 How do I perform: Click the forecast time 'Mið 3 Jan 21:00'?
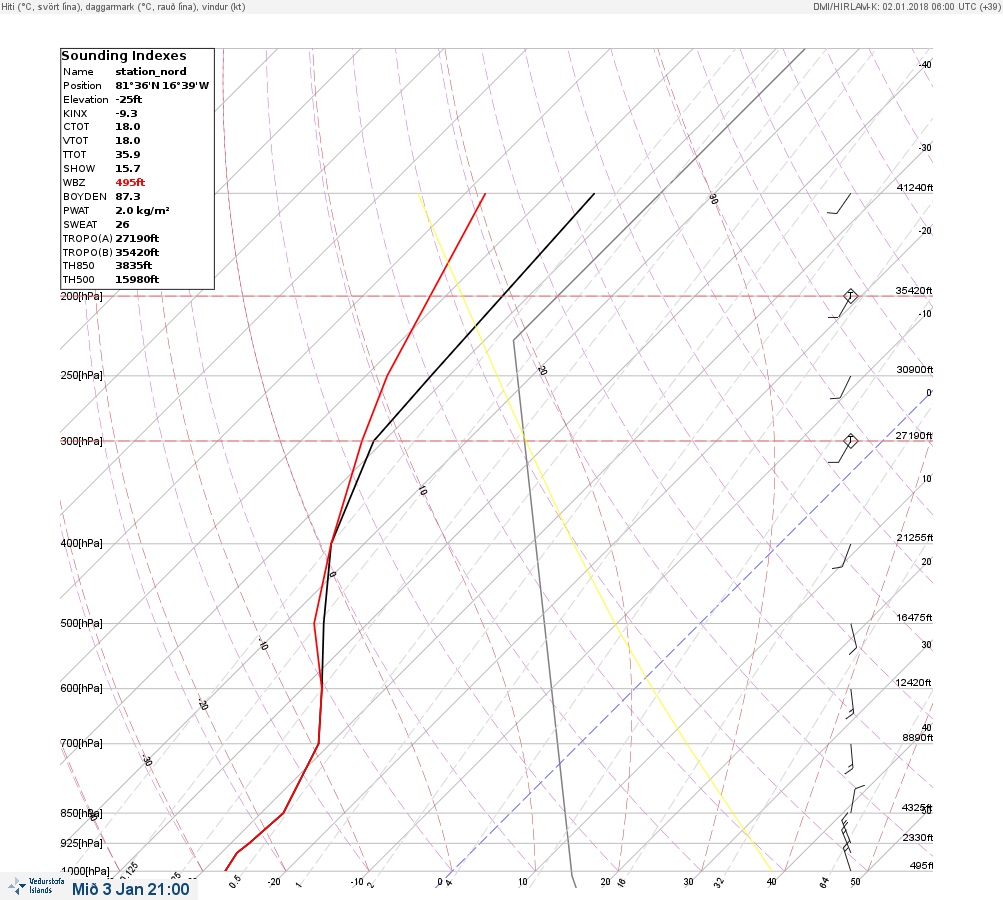click(x=130, y=889)
